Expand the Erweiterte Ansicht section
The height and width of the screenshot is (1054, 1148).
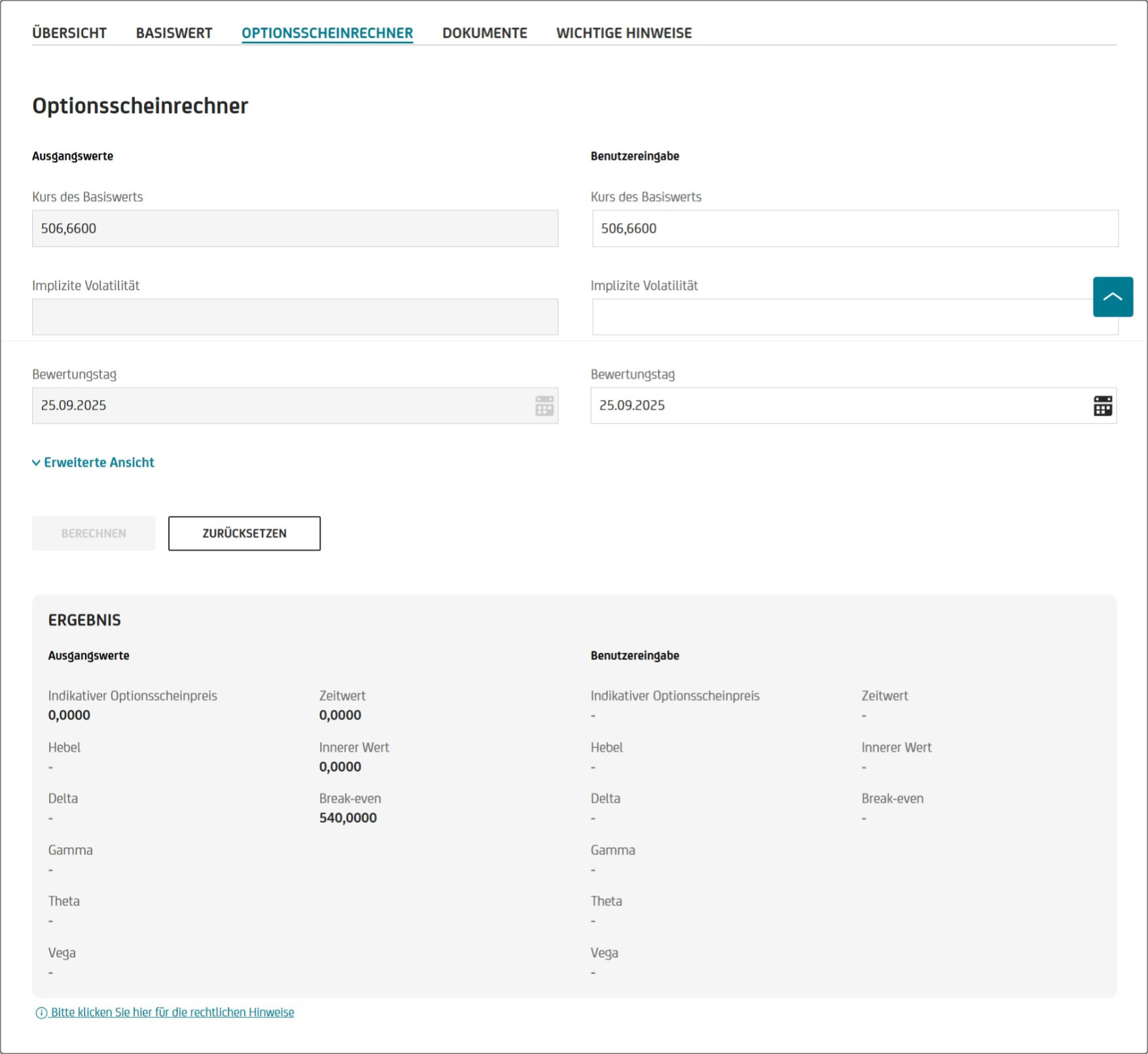pyautogui.click(x=93, y=462)
